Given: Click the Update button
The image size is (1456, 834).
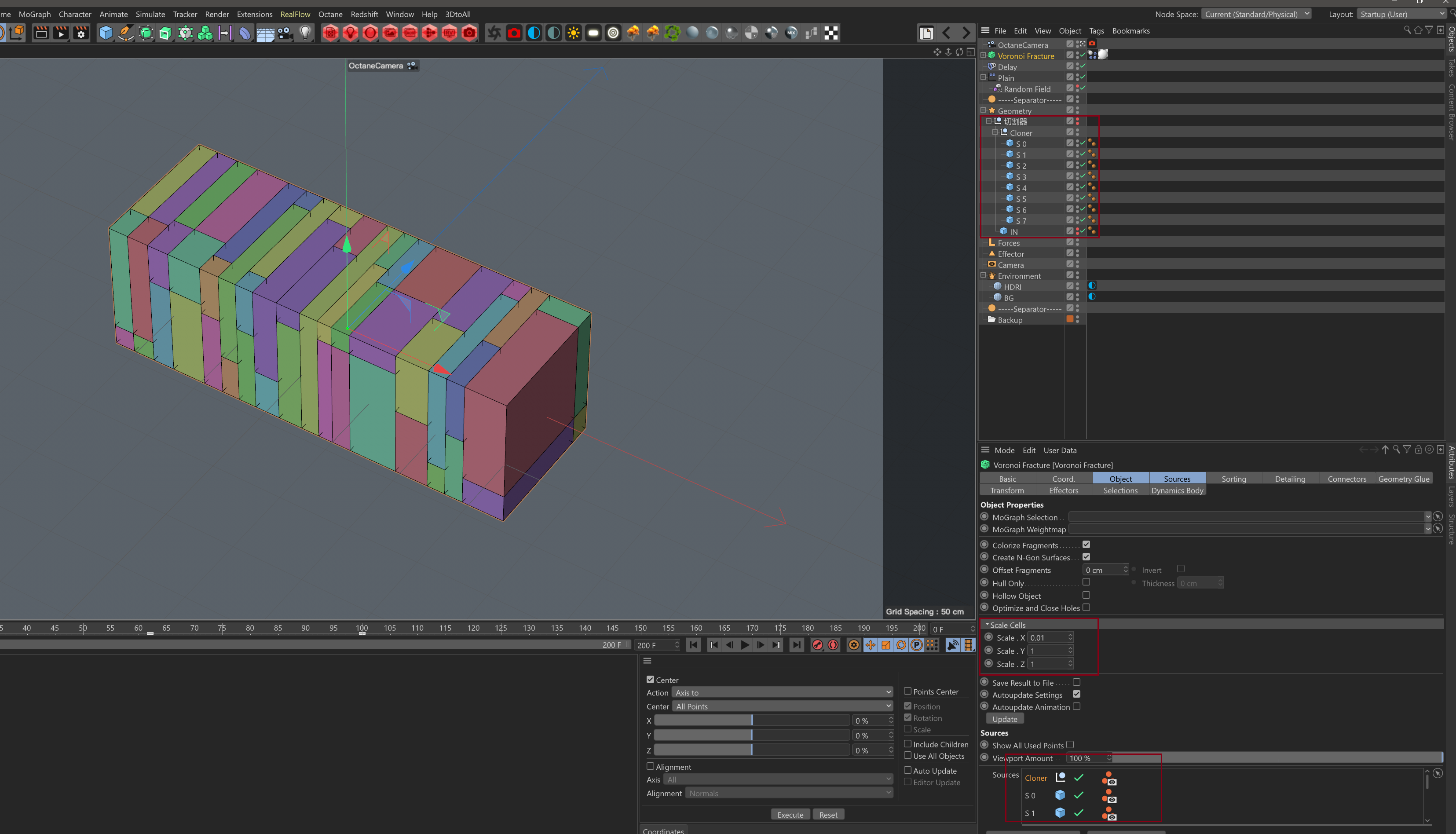Looking at the screenshot, I should coord(1005,719).
